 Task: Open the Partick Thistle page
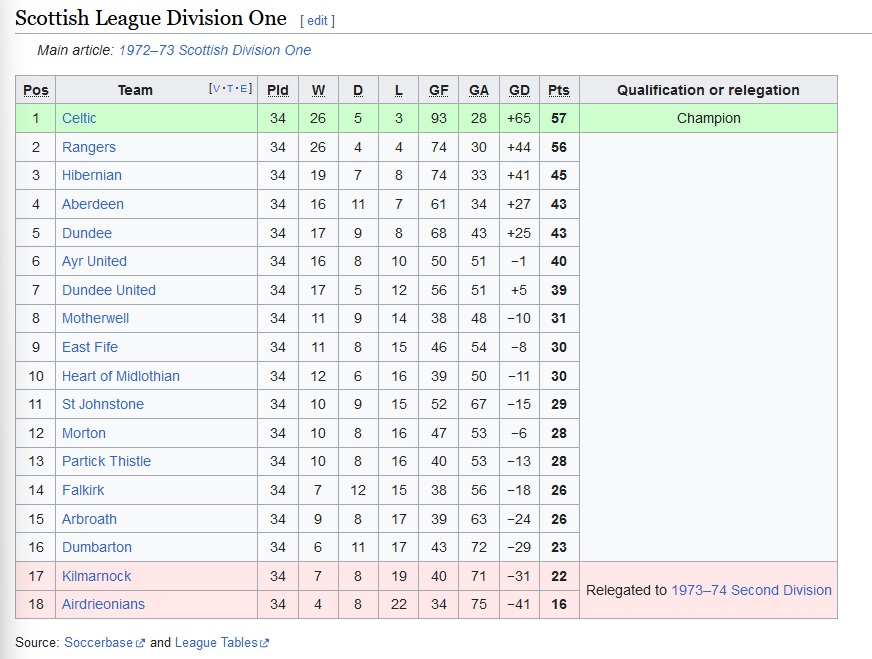tap(106, 461)
